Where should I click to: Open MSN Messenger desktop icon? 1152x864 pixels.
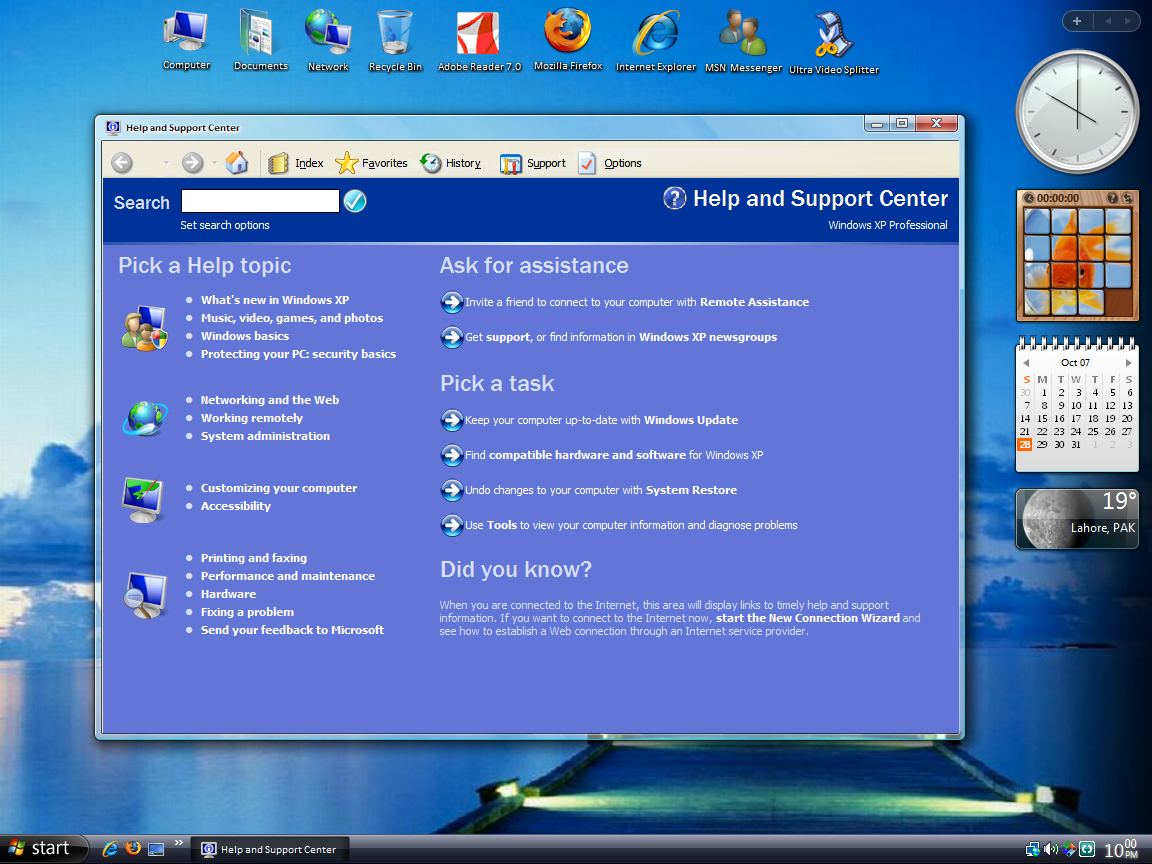(743, 40)
